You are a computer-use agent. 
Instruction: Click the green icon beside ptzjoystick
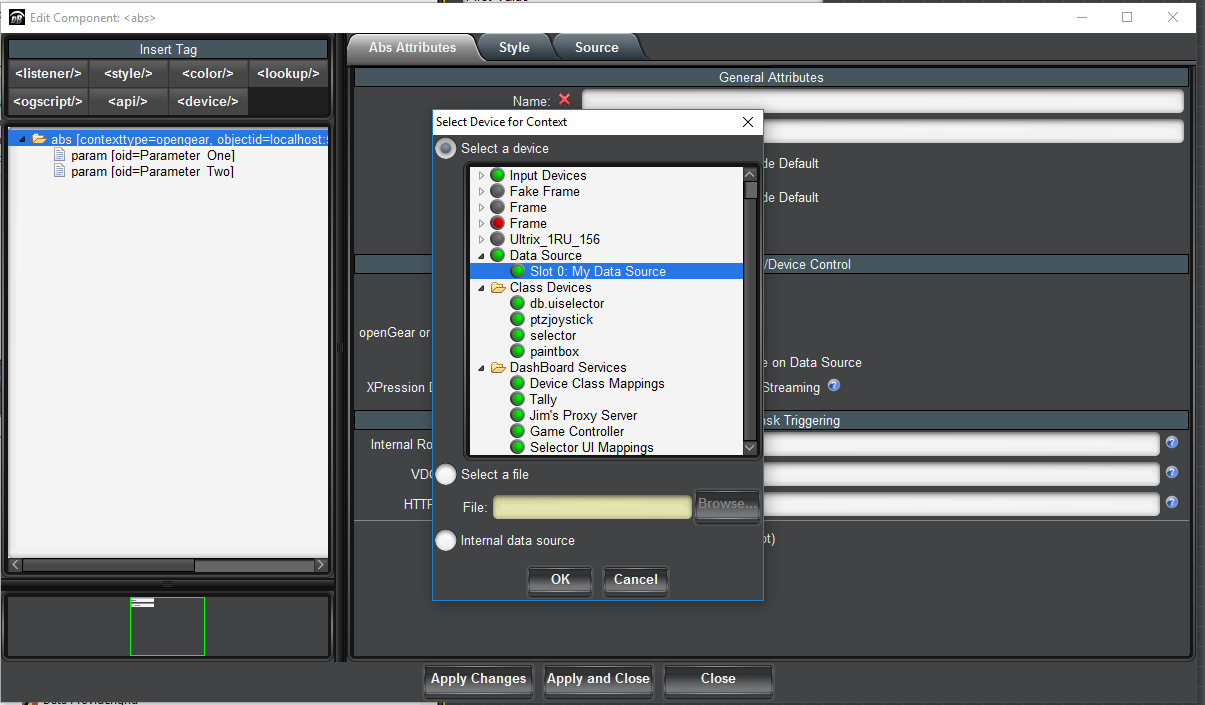point(517,319)
